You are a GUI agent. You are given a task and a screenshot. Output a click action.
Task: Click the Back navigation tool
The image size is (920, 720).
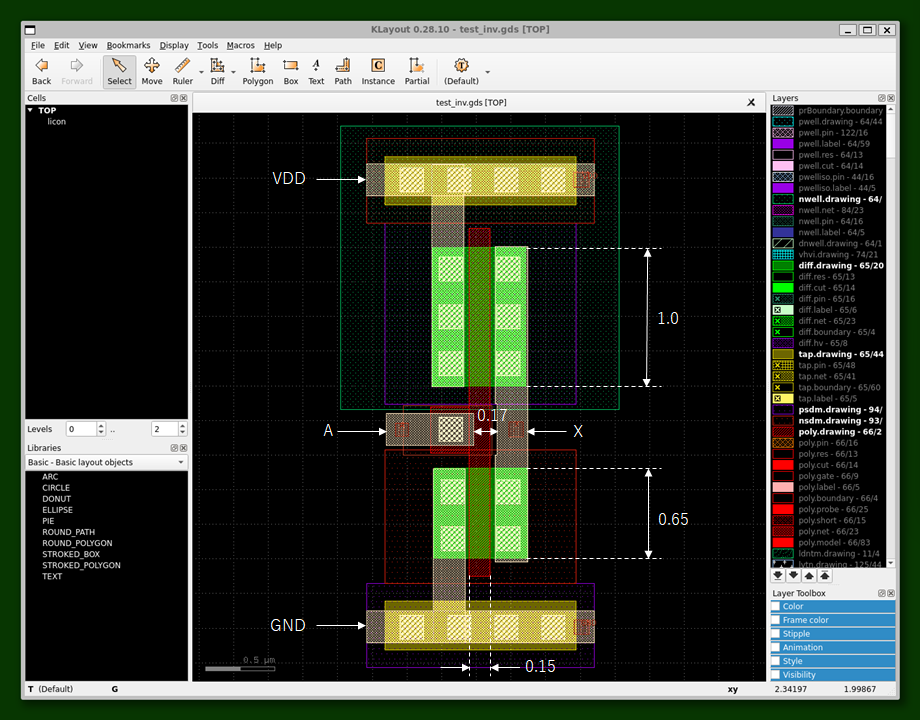[41, 72]
